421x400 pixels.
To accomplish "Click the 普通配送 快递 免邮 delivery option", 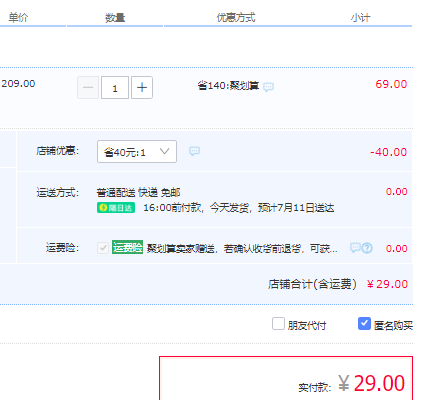I will tap(138, 192).
